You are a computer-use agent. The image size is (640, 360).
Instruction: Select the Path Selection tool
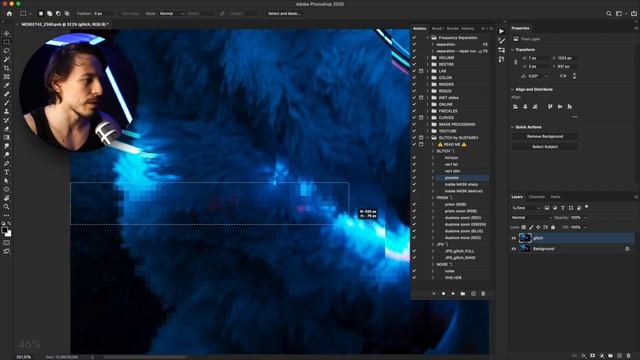coord(7,181)
